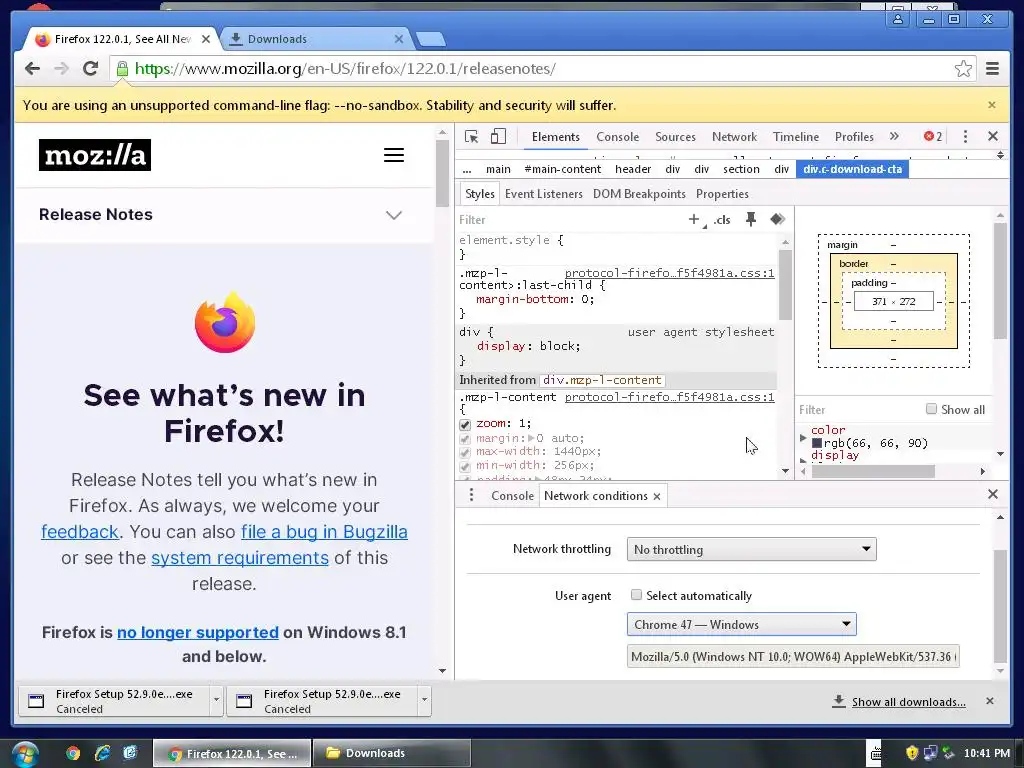The image size is (1024, 768).
Task: Toggle the zoom: 1 property checkbox
Action: click(465, 424)
